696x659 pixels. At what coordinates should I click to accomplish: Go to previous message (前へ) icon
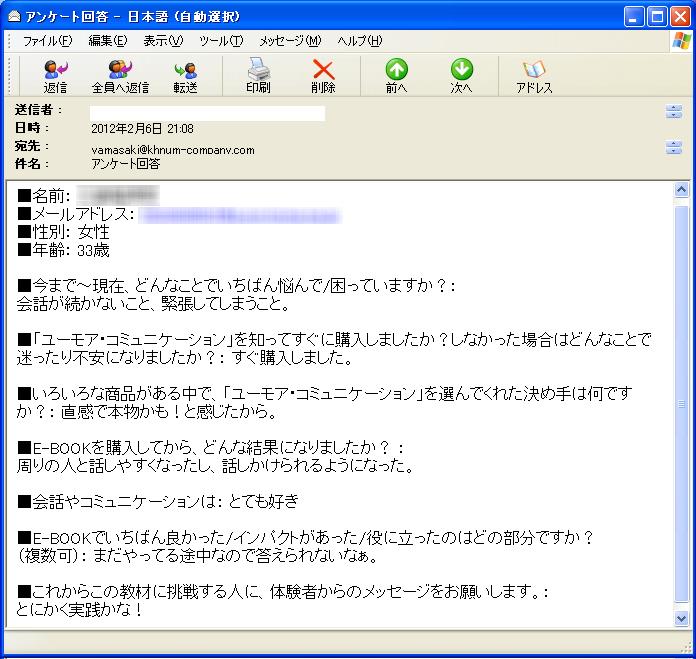pyautogui.click(x=397, y=76)
